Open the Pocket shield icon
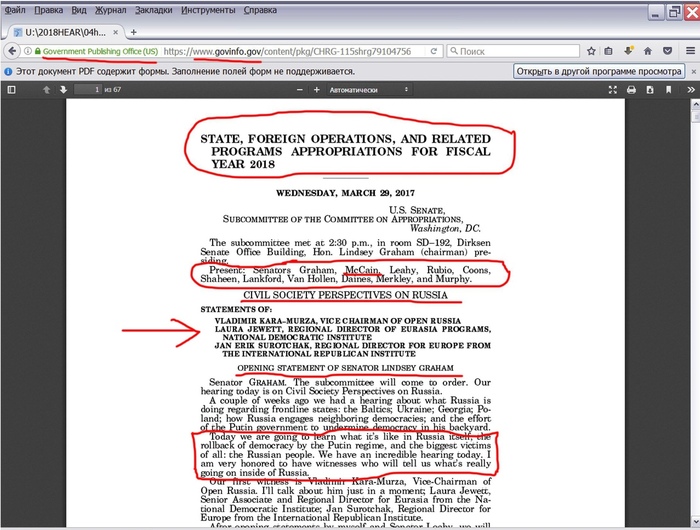Screen dimensions: 700x530 (x=667, y=51)
